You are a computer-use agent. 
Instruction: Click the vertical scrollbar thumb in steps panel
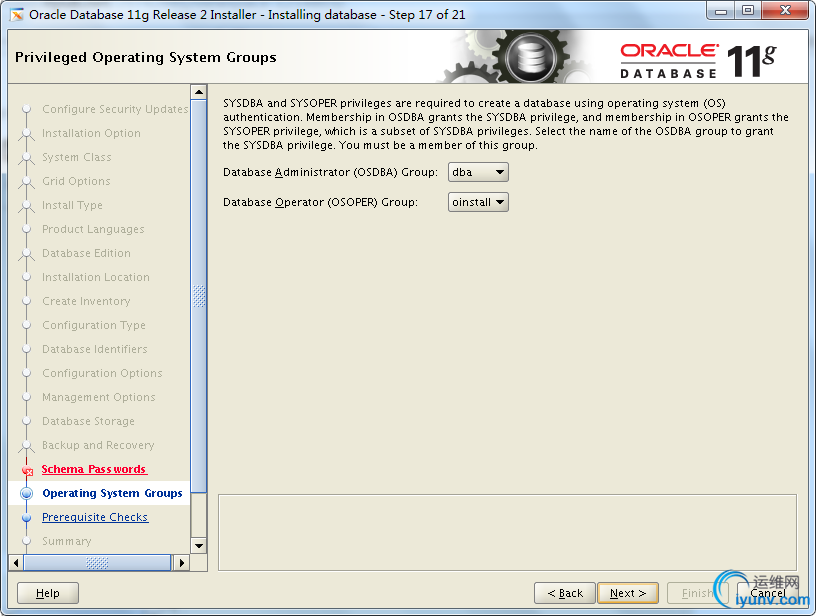point(199,296)
